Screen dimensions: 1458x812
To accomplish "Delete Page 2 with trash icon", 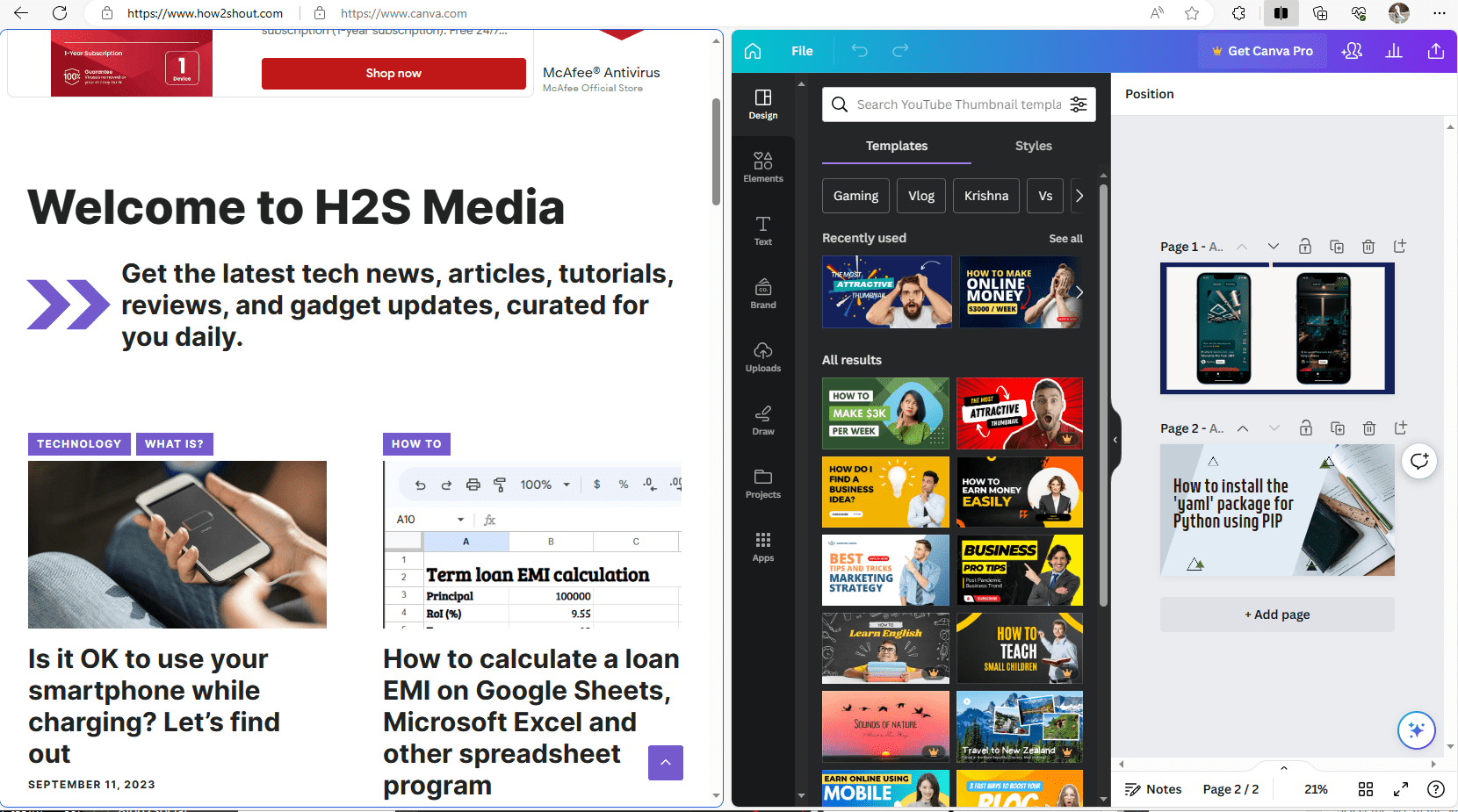I will coord(1369,428).
